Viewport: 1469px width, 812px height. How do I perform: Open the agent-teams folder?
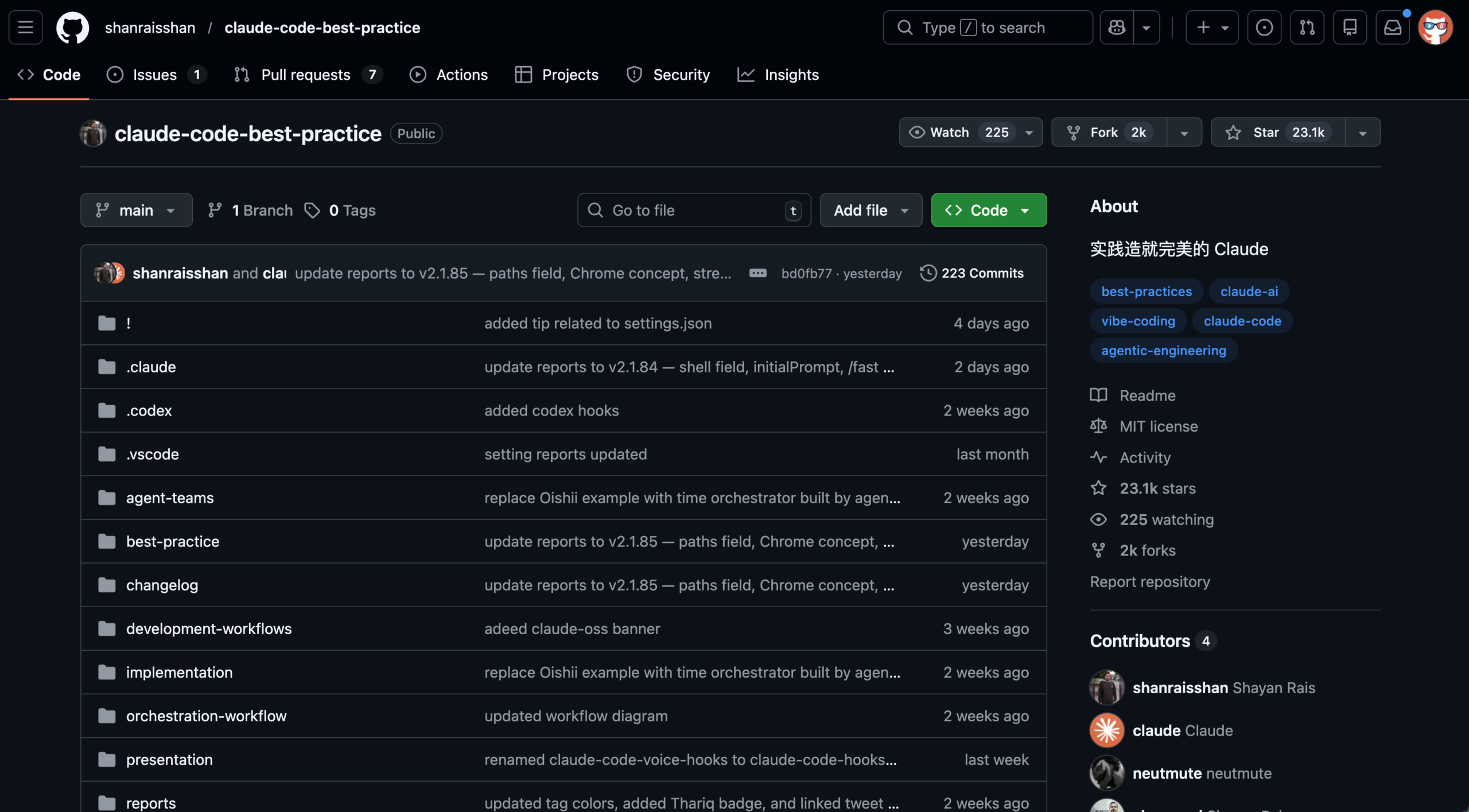tap(170, 498)
